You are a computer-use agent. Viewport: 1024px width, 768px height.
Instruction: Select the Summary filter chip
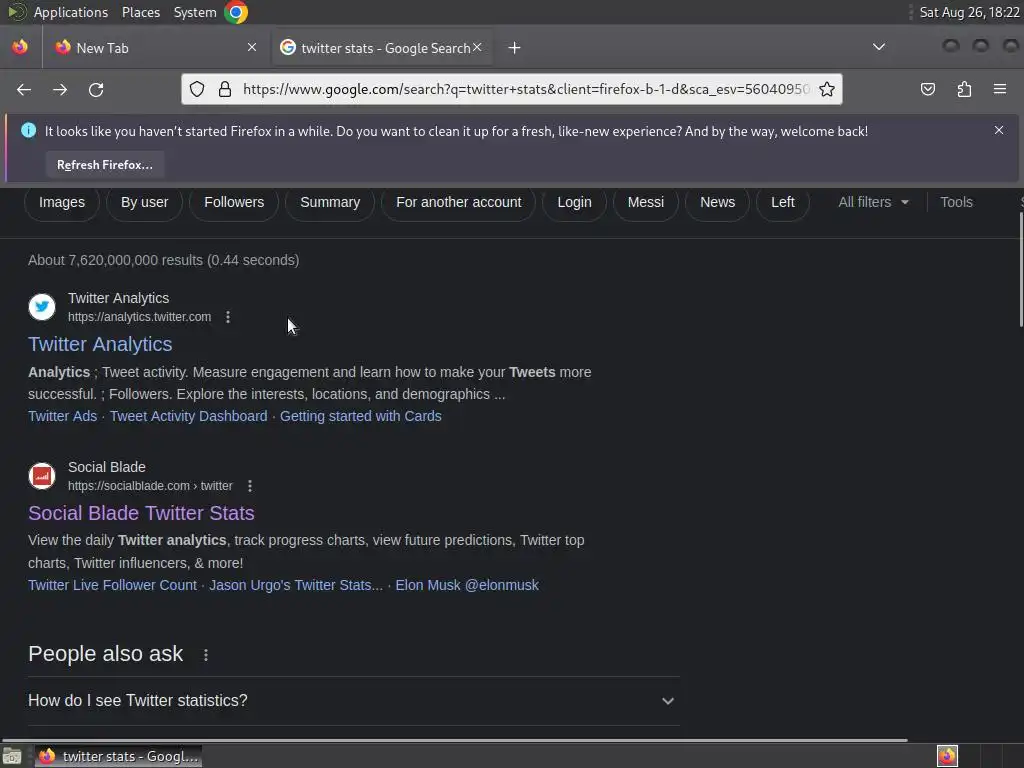330,202
